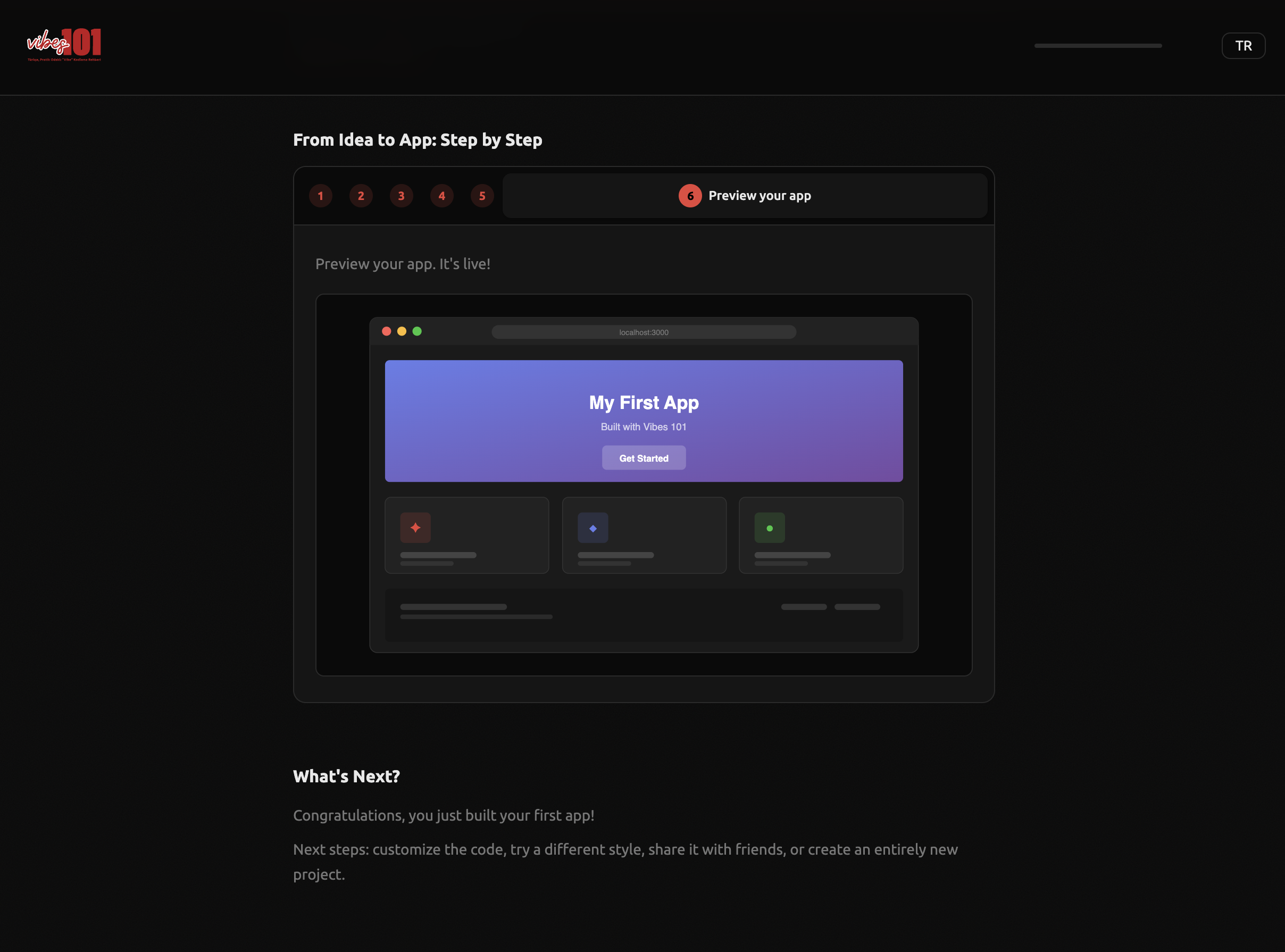Image resolution: width=1285 pixels, height=952 pixels.
Task: Click the red sparkle feature icon
Action: pyautogui.click(x=415, y=528)
